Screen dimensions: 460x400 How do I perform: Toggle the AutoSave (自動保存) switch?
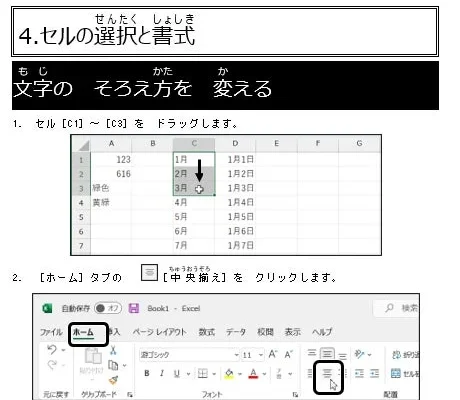108,308
